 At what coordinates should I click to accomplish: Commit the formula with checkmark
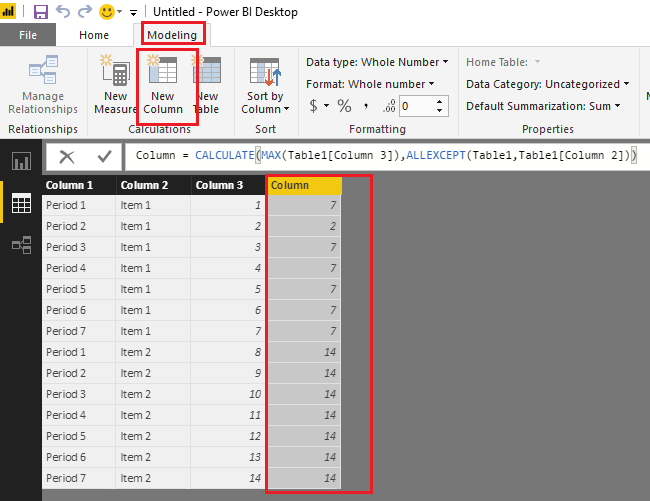(x=104, y=156)
